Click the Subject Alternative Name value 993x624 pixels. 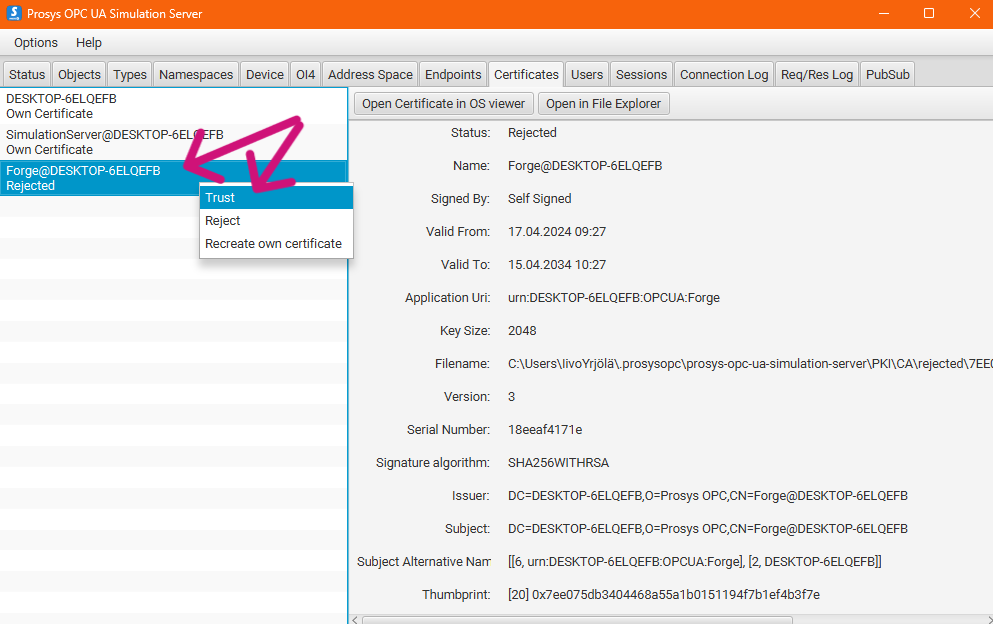tap(695, 561)
